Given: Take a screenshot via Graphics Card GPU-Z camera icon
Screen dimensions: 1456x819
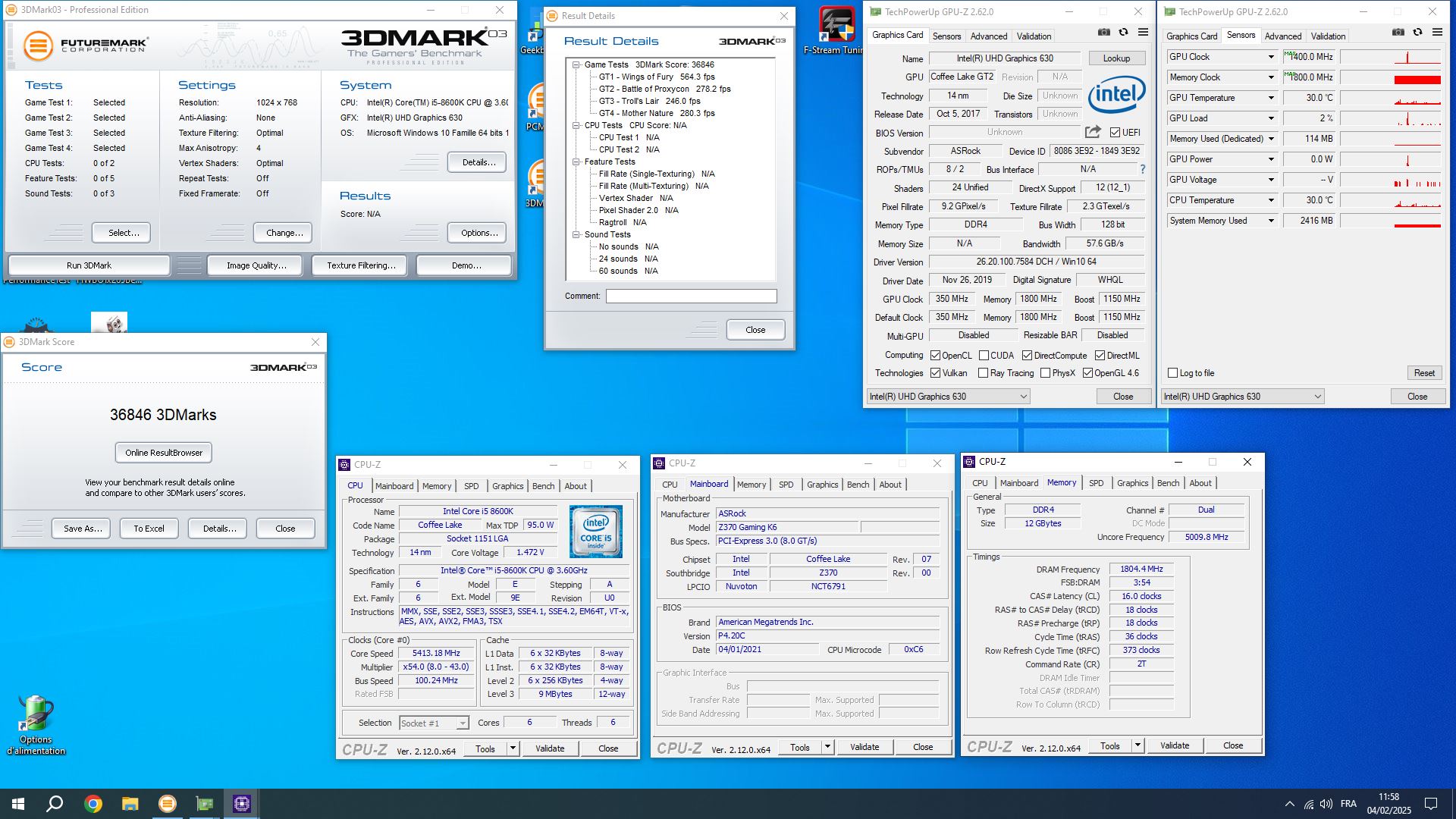Looking at the screenshot, I should pos(1103,33).
